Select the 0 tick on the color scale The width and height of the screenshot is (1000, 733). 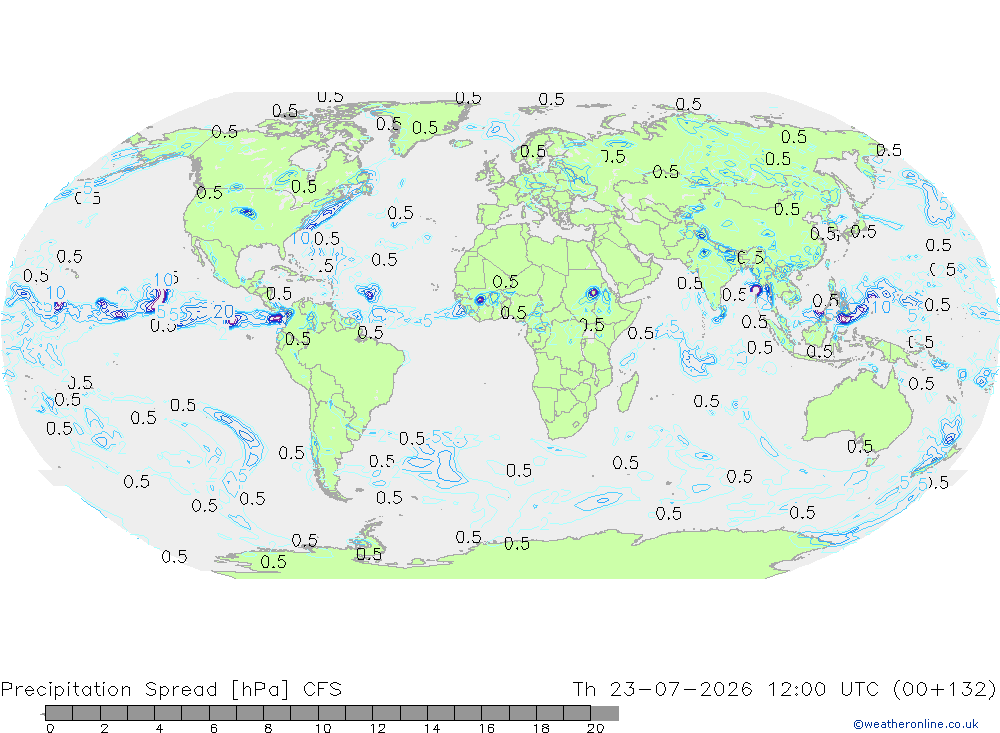(50, 729)
